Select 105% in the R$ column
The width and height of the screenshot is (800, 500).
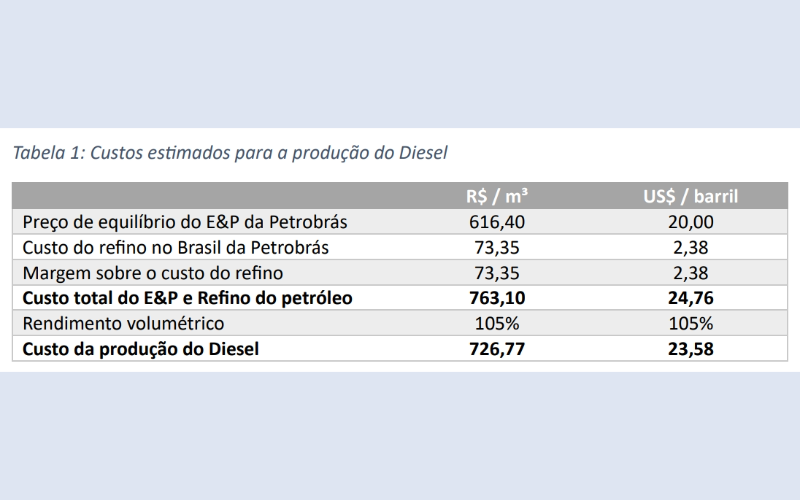497,323
